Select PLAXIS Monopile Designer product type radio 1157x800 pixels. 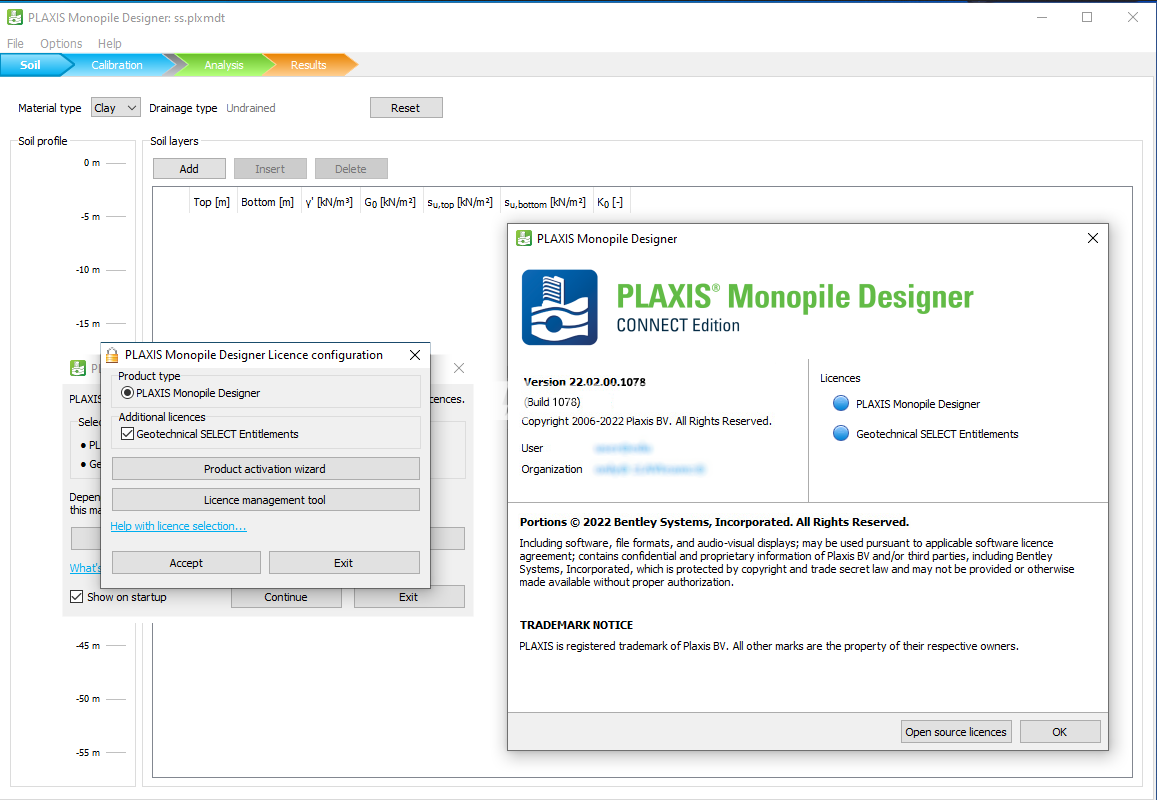tap(127, 393)
